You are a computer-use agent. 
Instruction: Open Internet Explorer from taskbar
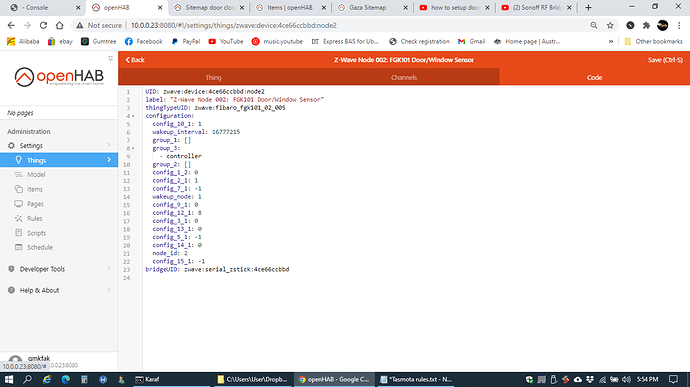click(47, 379)
